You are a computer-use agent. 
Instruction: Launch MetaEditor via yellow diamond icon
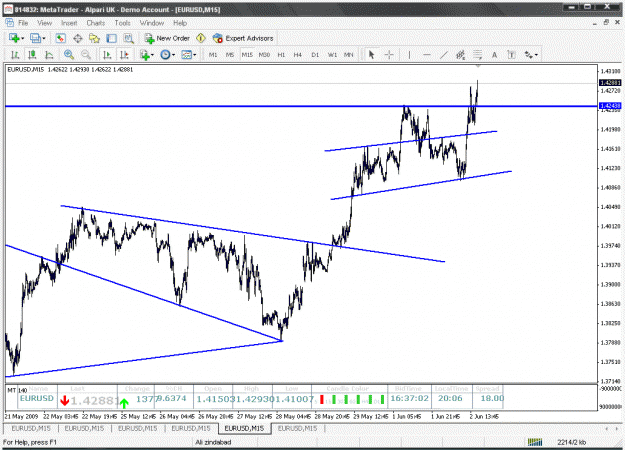tap(200, 38)
